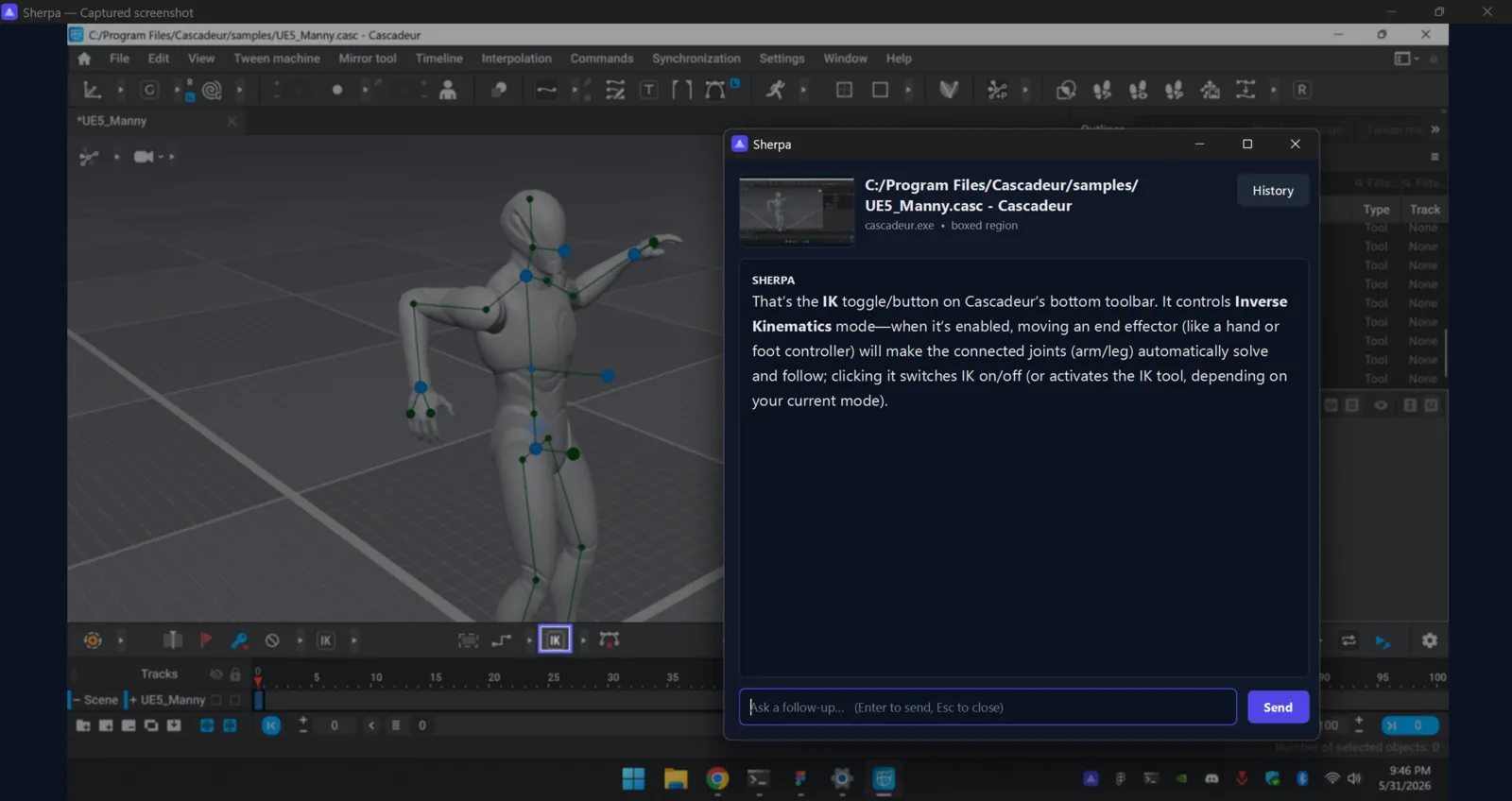Click frame 20 on the timeline ruler
Viewport: 1512px width, 801px height.
point(494,677)
